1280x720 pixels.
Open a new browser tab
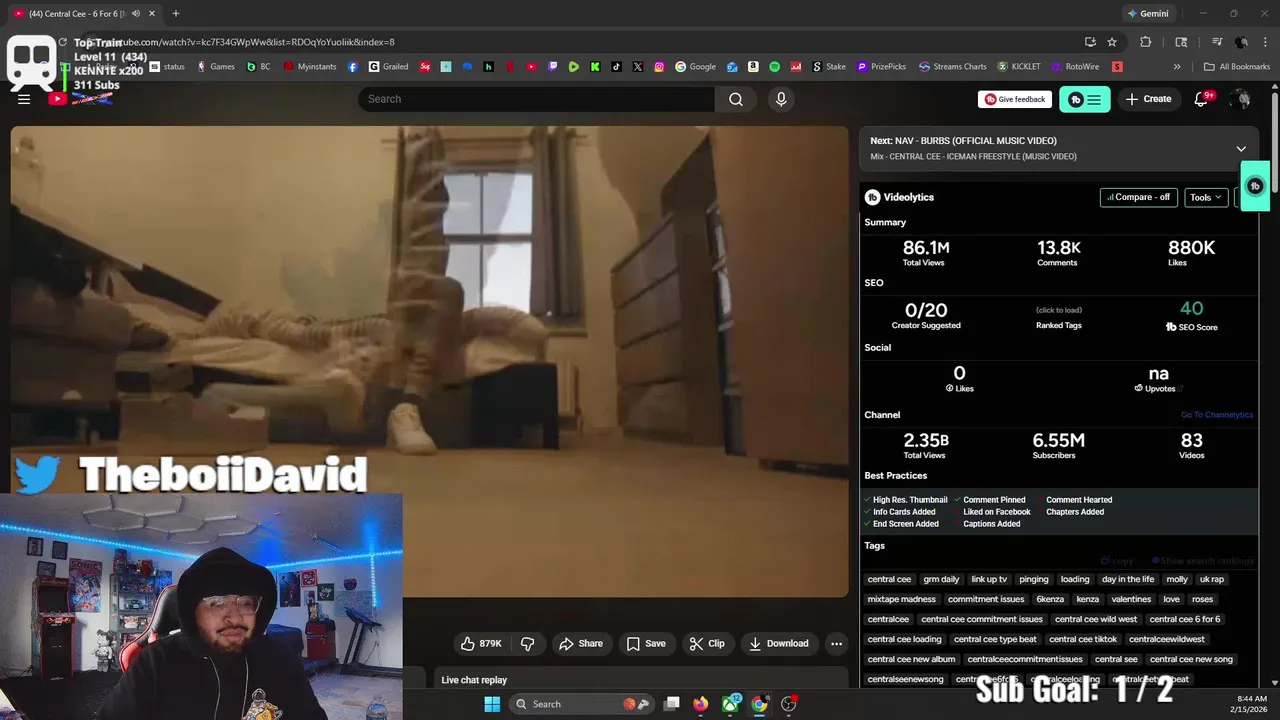click(x=175, y=14)
